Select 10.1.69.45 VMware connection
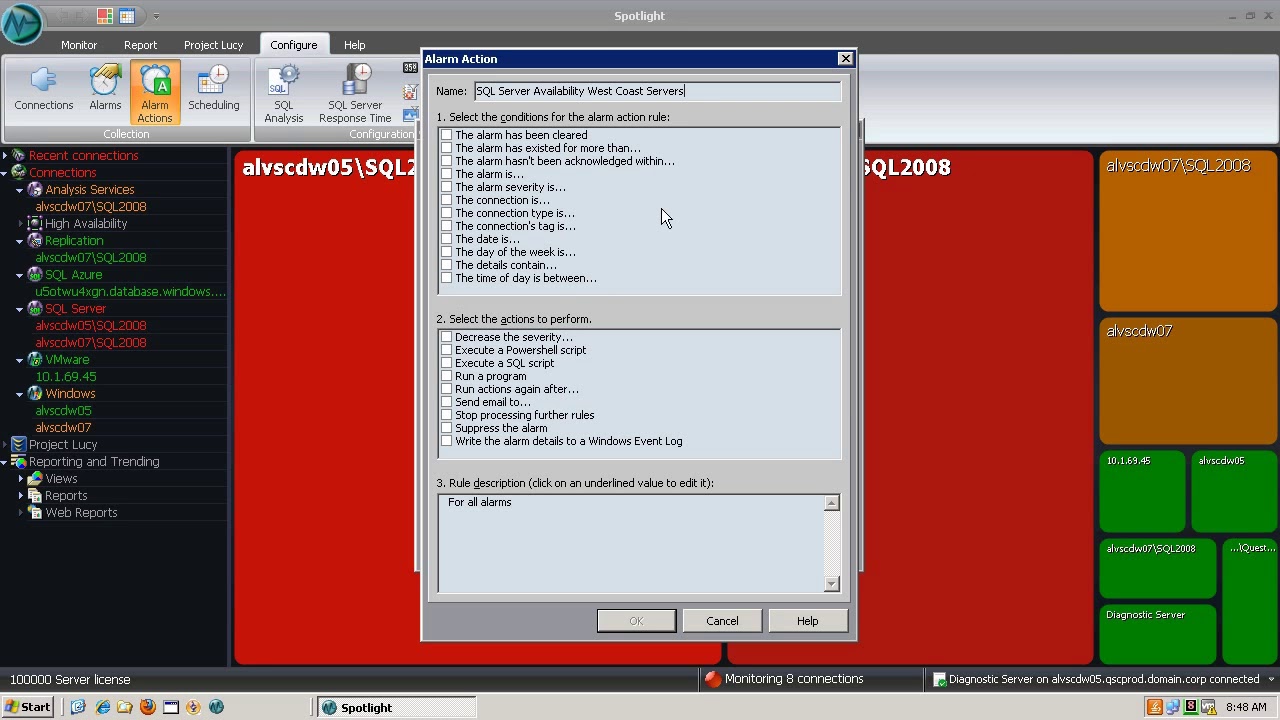This screenshot has width=1280, height=720. 66,377
